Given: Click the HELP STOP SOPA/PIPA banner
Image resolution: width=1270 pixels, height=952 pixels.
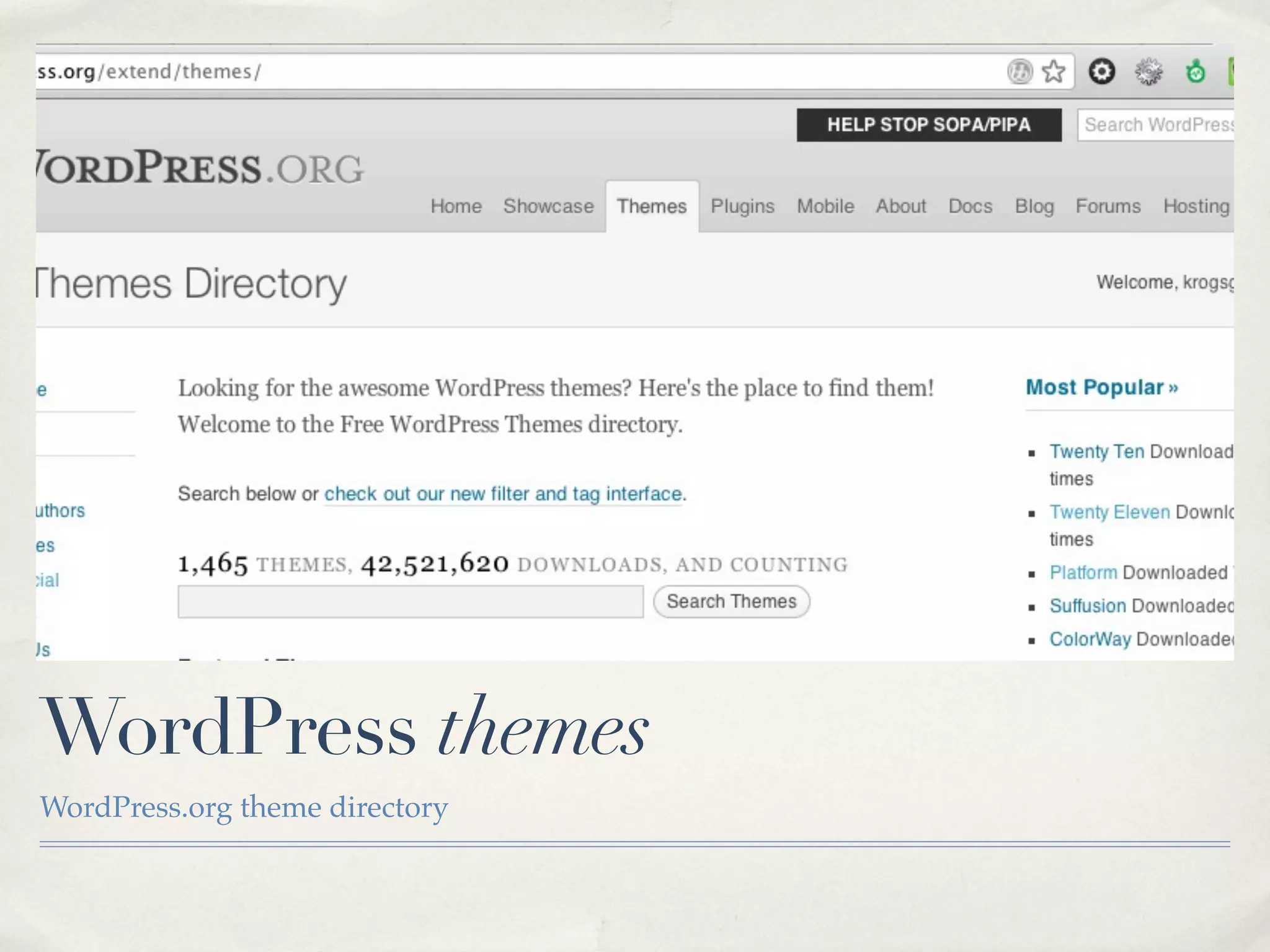Looking at the screenshot, I should (929, 125).
